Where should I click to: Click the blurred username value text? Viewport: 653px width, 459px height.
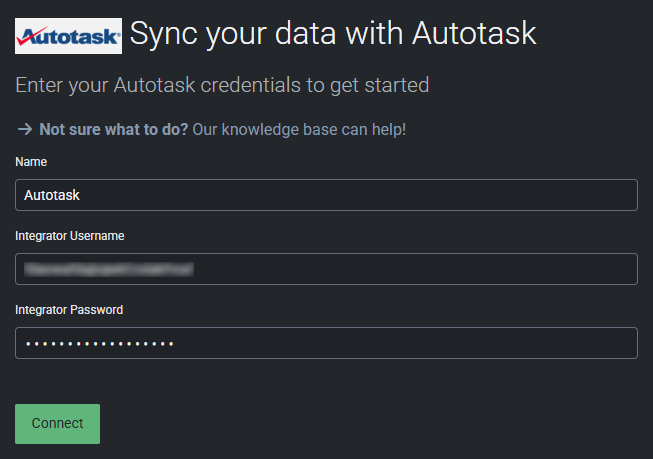click(109, 269)
